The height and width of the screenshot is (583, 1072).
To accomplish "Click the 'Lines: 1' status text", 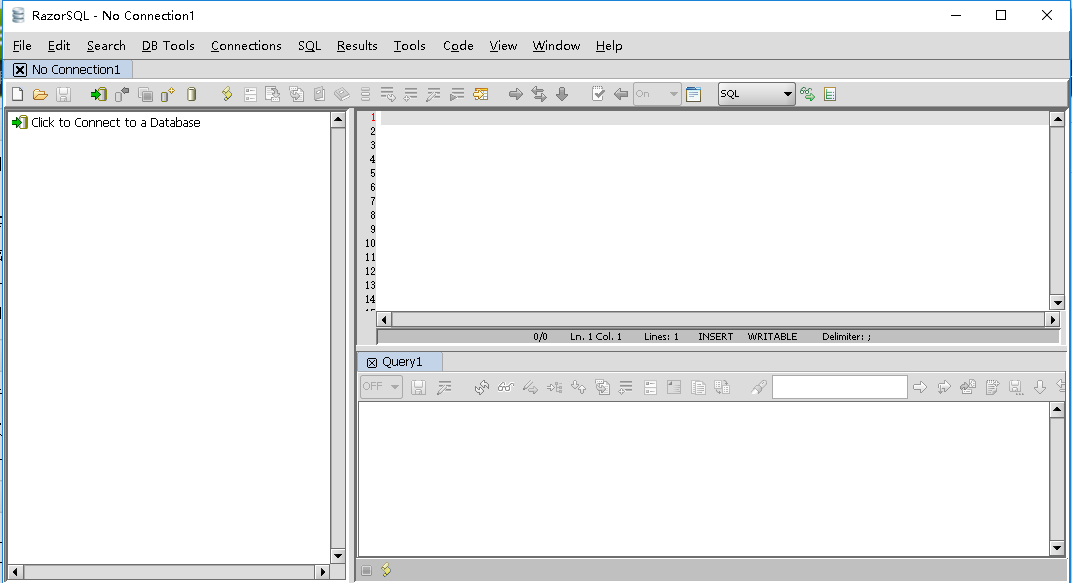I will point(661,337).
